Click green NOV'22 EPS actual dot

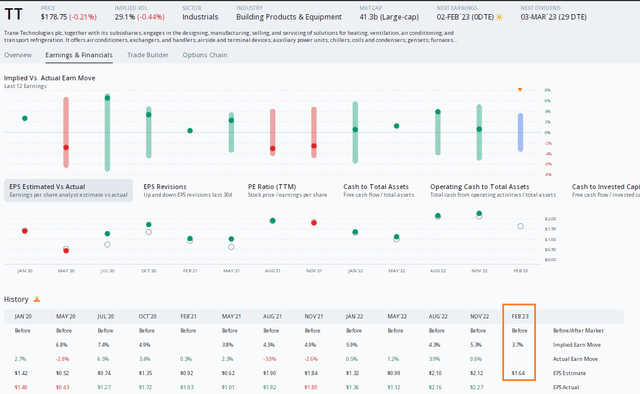(x=479, y=214)
